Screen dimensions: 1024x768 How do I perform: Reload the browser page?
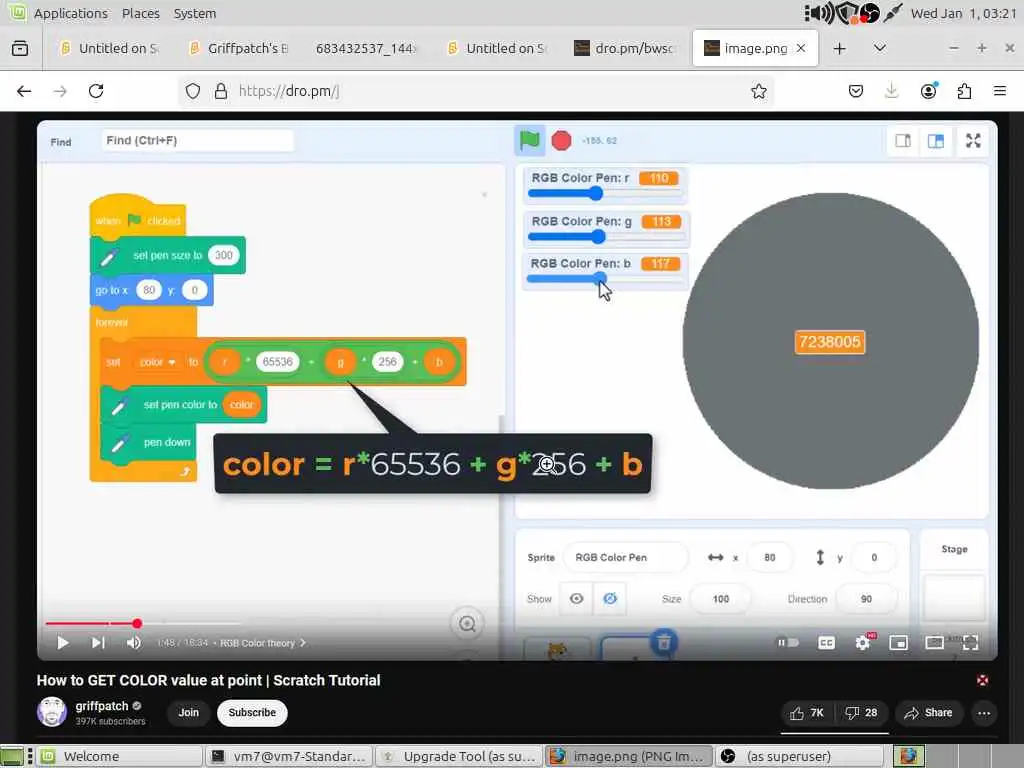96,91
